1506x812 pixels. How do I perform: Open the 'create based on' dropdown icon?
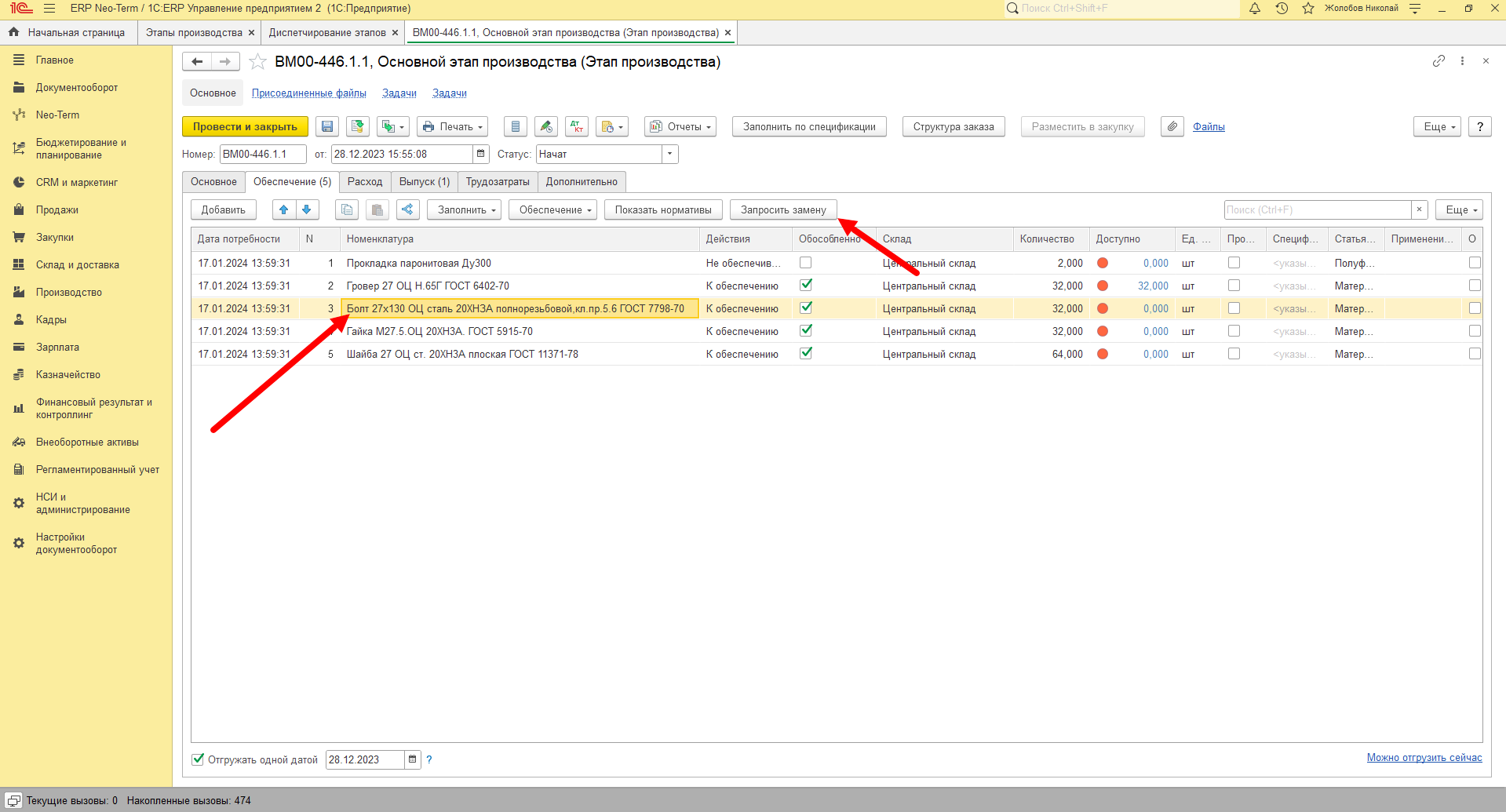coord(392,126)
